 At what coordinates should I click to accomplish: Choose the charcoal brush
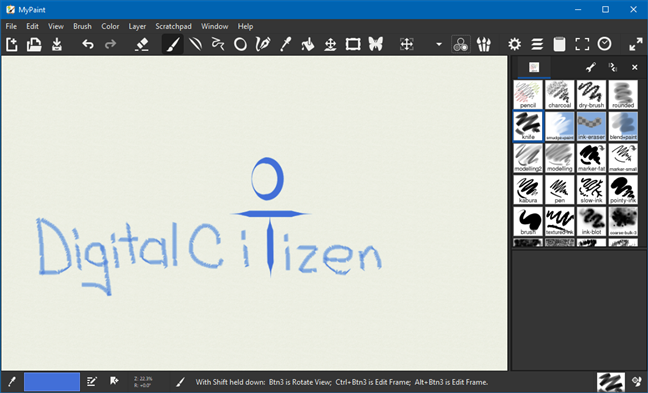(560, 95)
